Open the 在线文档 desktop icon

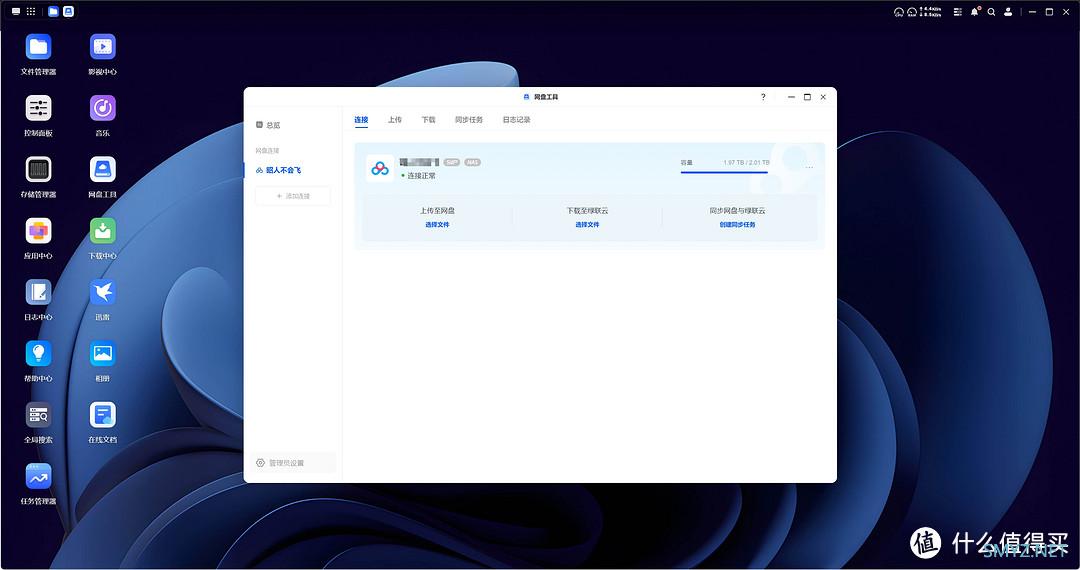103,414
